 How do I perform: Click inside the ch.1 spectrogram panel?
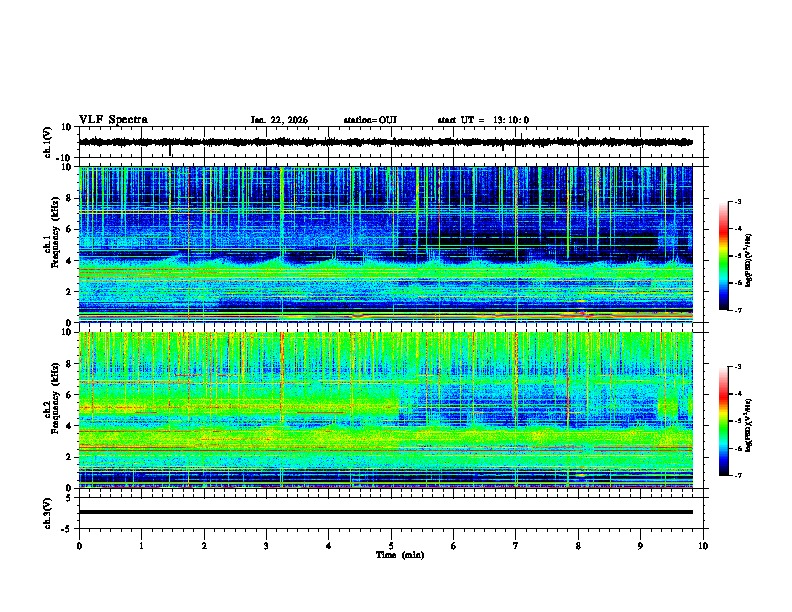(385, 244)
